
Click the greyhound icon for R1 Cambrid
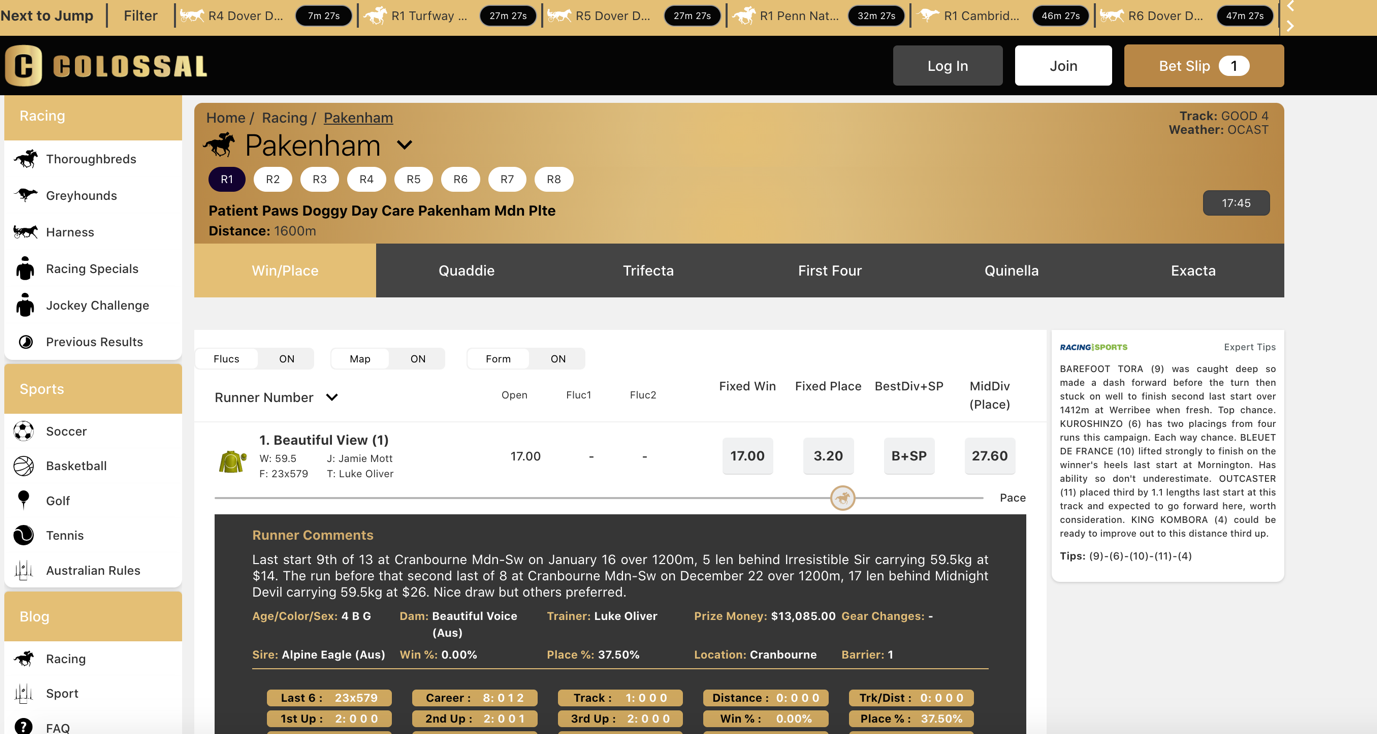click(928, 15)
